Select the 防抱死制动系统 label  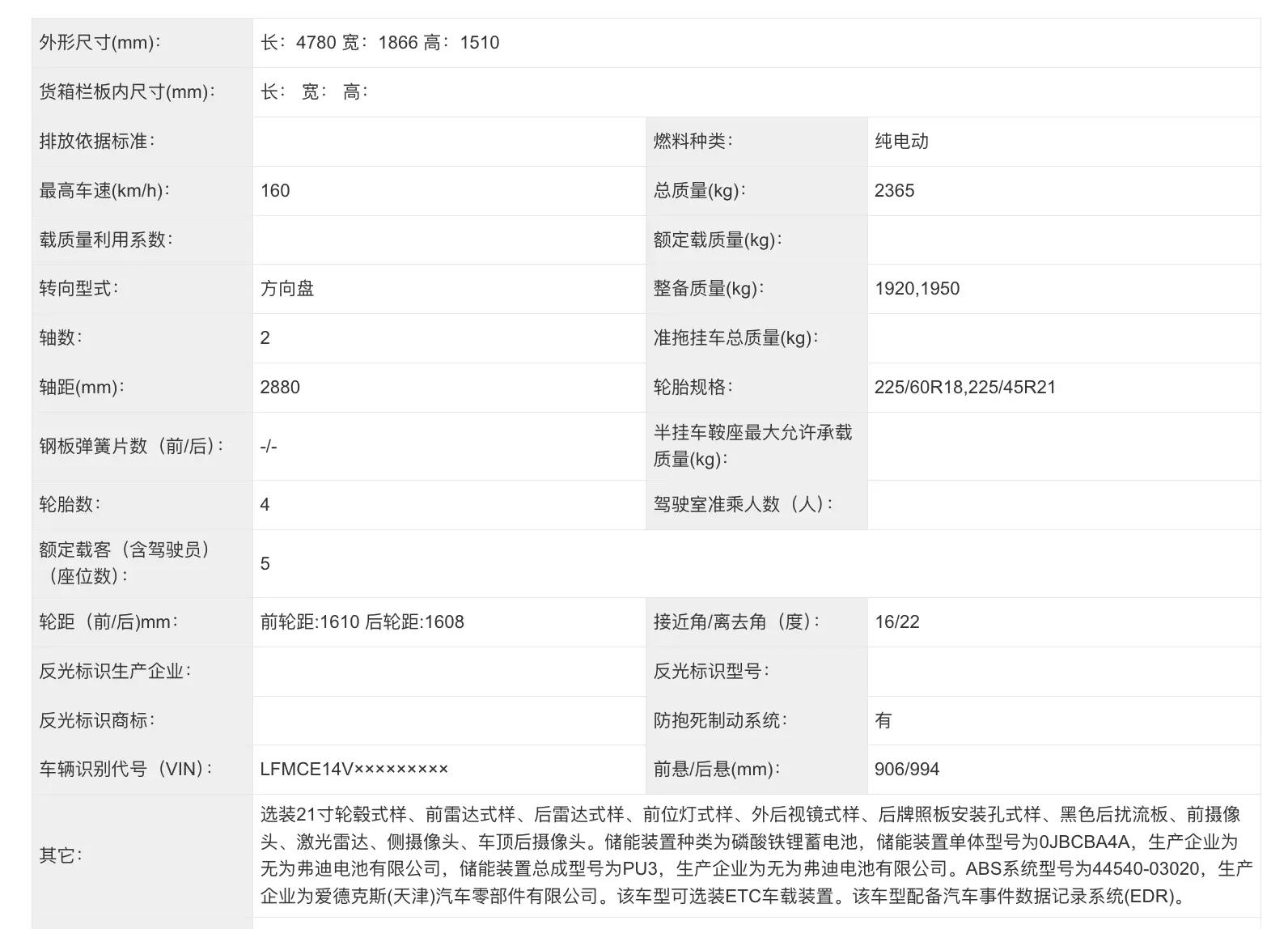point(720,720)
